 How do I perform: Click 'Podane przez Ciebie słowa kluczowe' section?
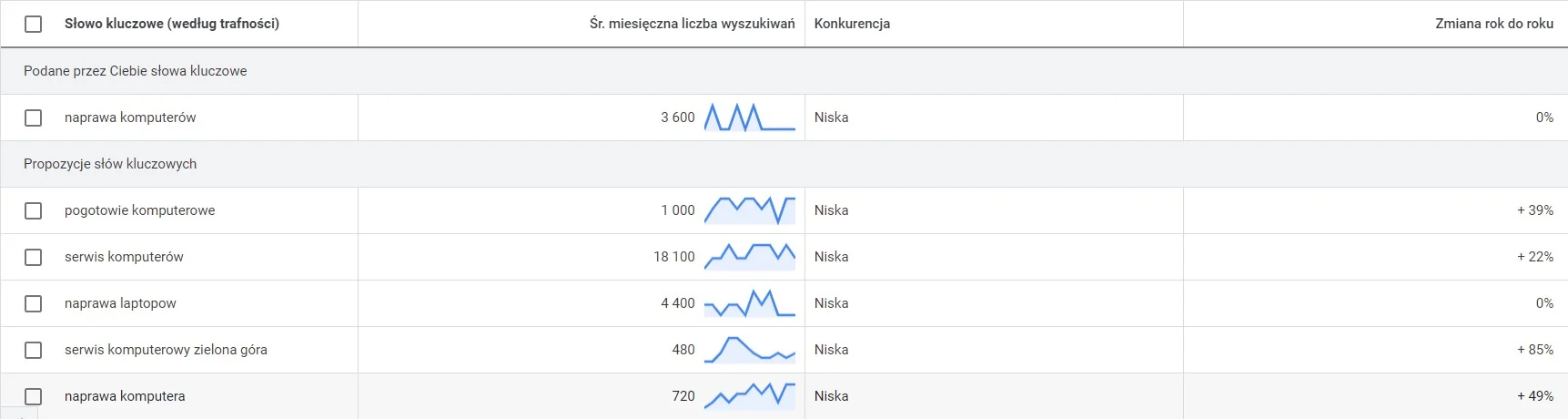(x=135, y=71)
